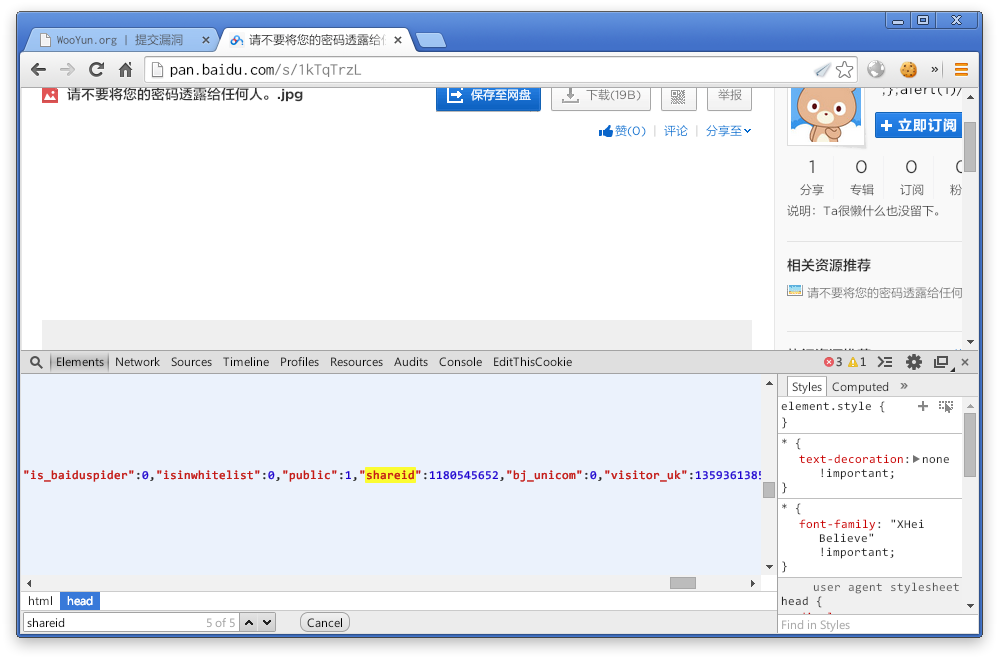
Task: Click the highlighted shareid text
Action: pos(390,475)
